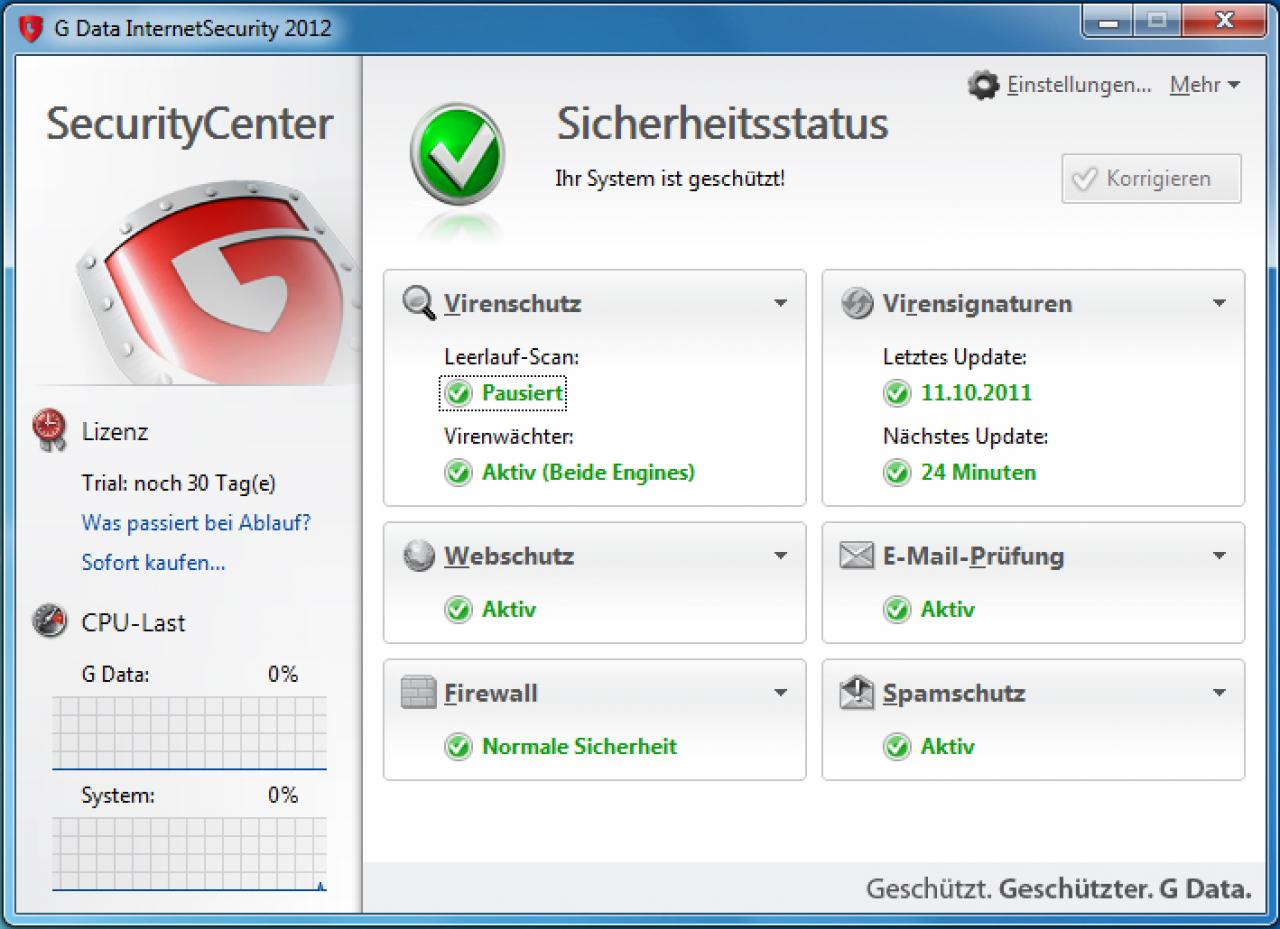Click the 11.10.2011 last update date
Image resolution: width=1280 pixels, height=929 pixels.
click(x=976, y=394)
